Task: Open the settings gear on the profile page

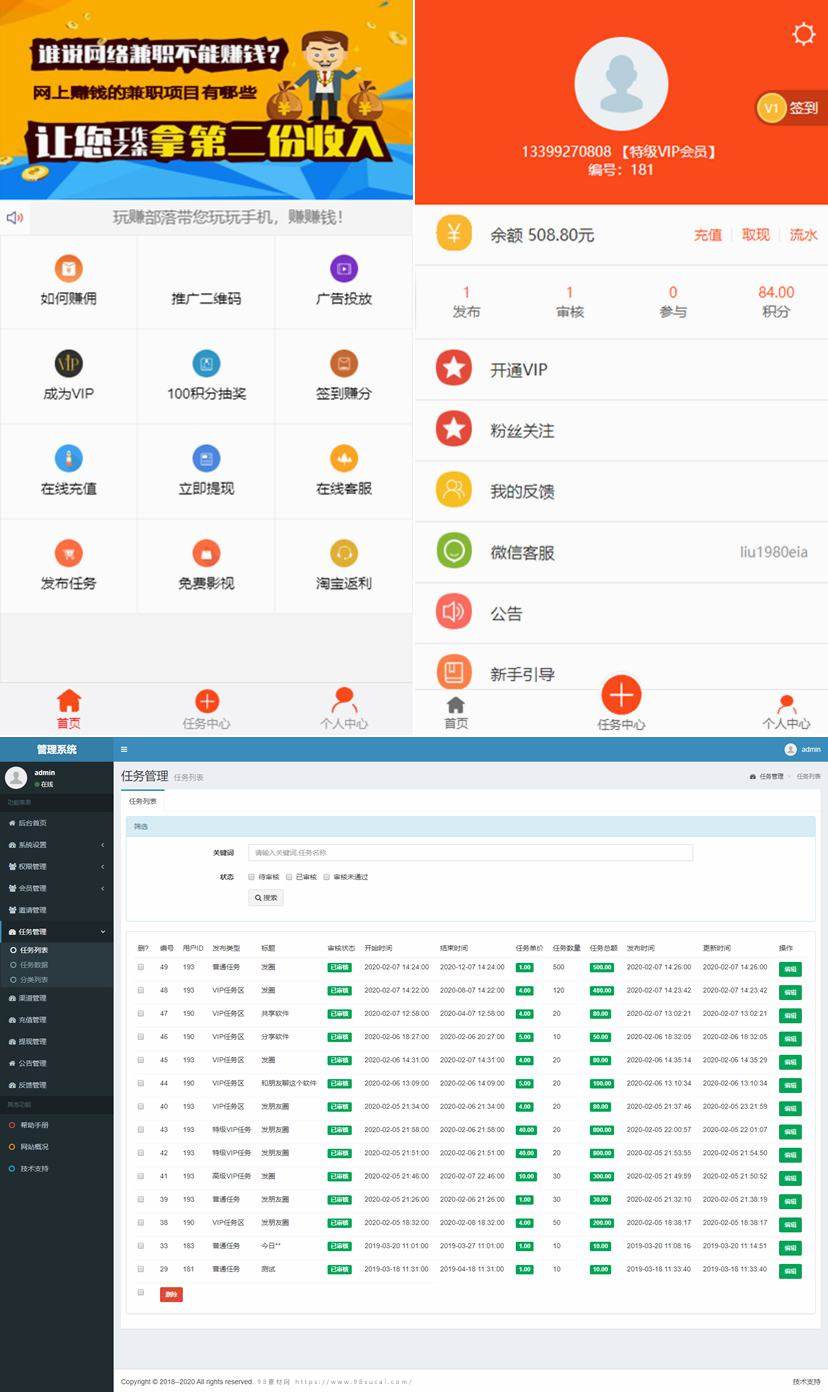Action: [802, 33]
